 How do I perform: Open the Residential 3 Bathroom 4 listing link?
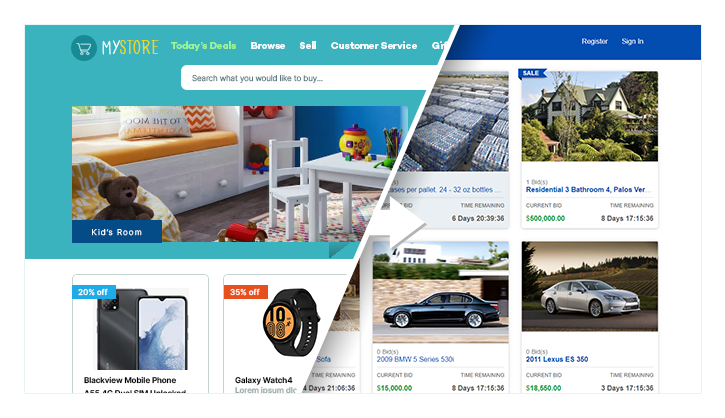[x=588, y=190]
